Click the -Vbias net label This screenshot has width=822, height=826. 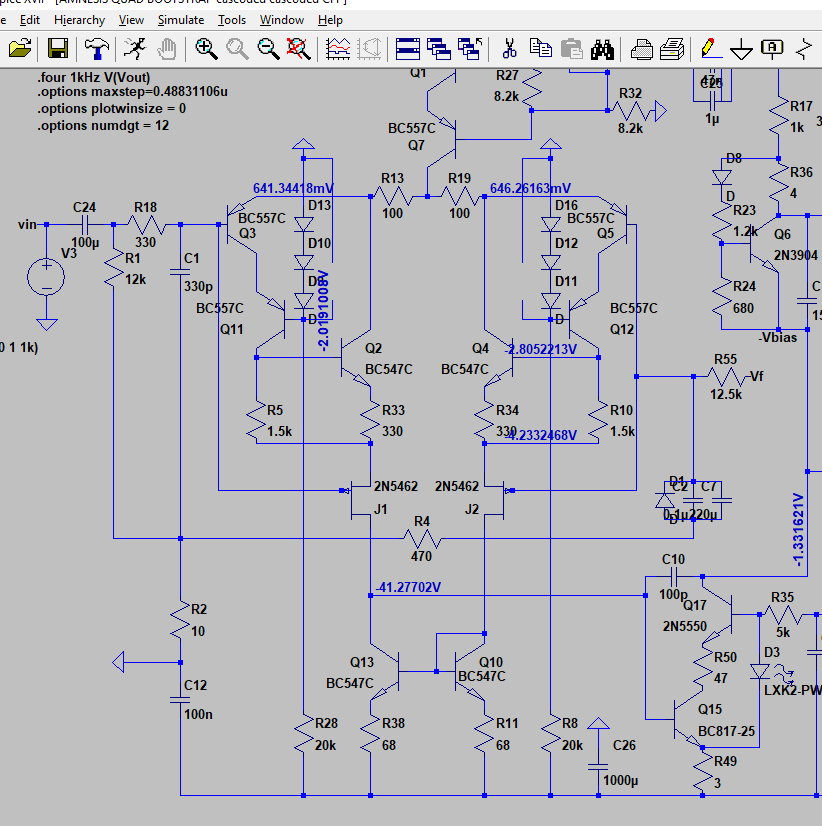point(778,338)
